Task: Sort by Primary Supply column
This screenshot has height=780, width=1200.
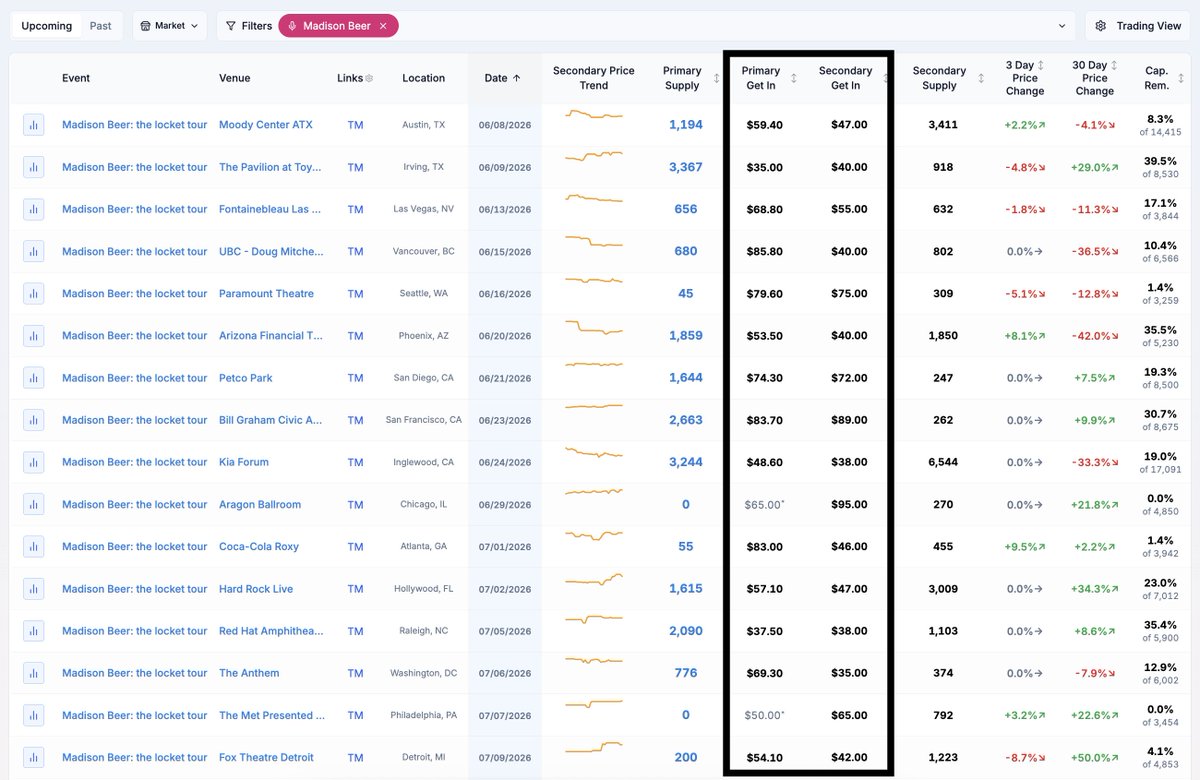Action: pyautogui.click(x=717, y=78)
